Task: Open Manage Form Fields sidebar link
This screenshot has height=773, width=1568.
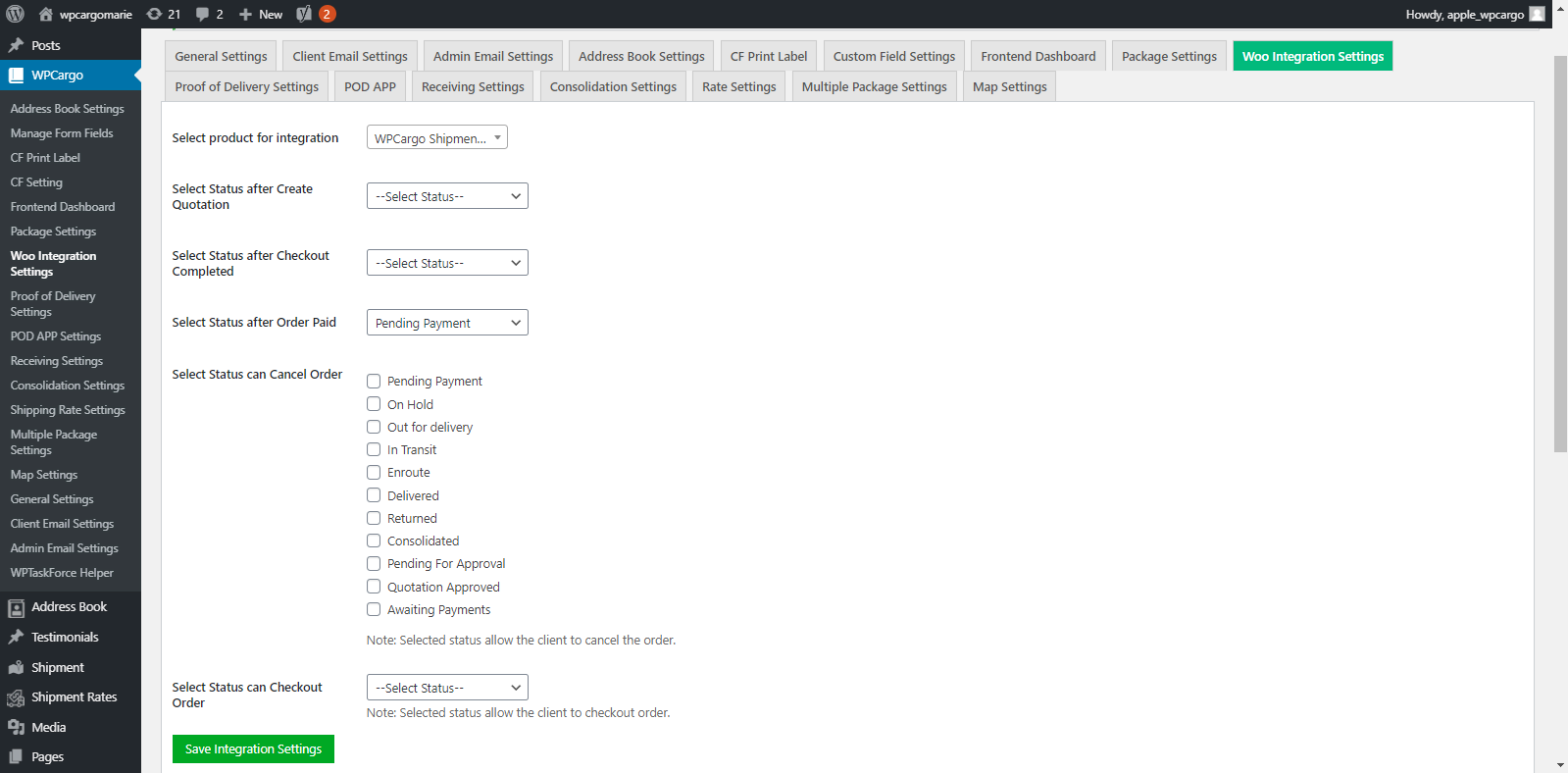Action: (x=62, y=133)
